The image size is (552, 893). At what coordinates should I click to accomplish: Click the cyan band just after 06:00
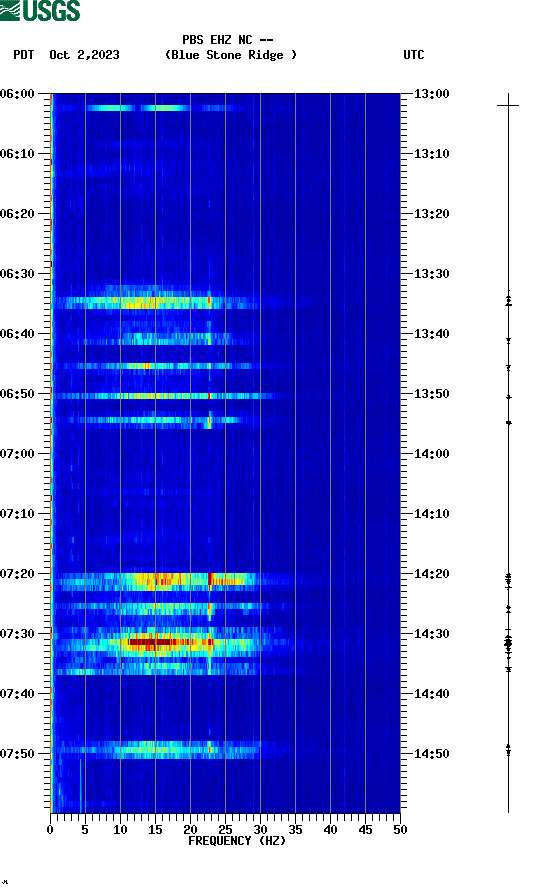(138, 108)
